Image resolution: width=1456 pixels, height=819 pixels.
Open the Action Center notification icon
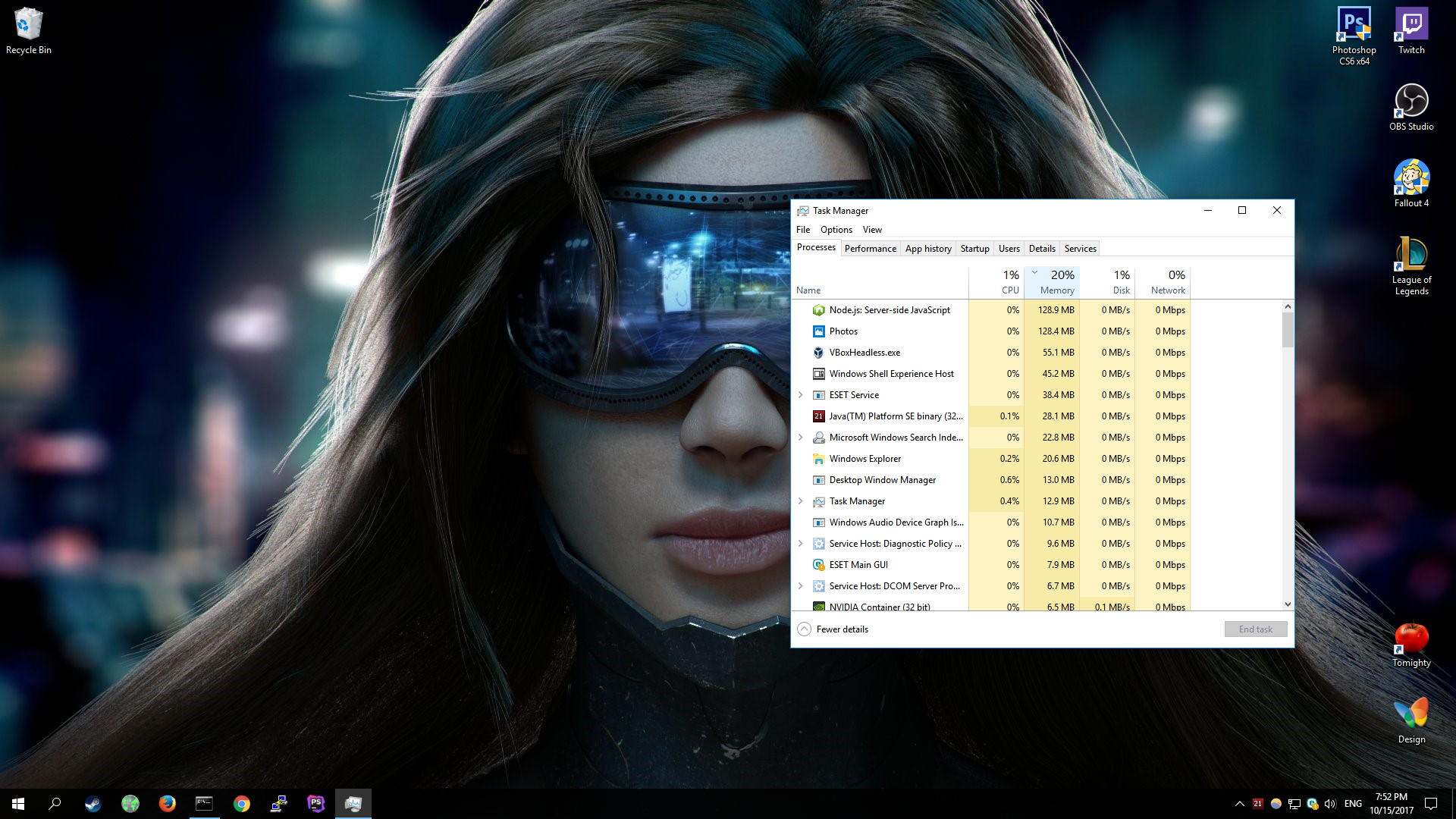coord(1431,804)
